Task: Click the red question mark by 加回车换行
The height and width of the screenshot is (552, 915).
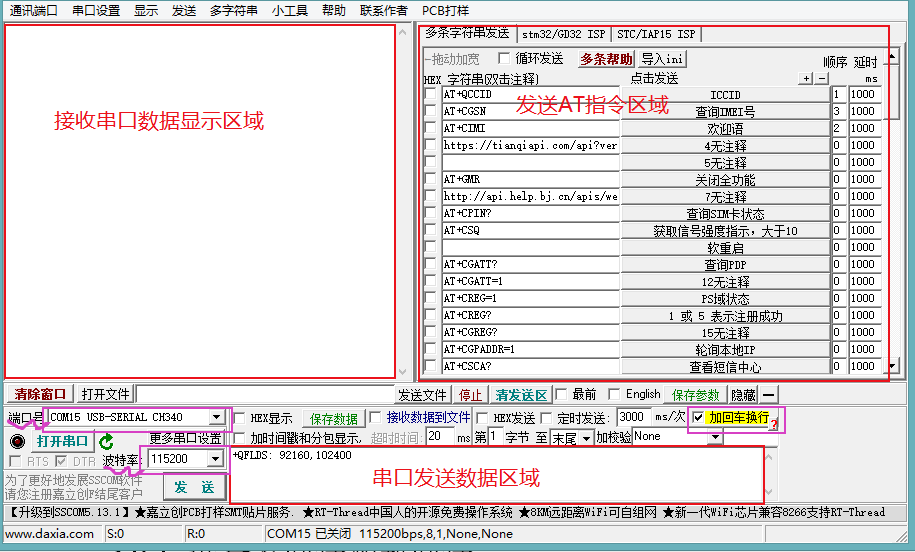Action: coord(774,424)
